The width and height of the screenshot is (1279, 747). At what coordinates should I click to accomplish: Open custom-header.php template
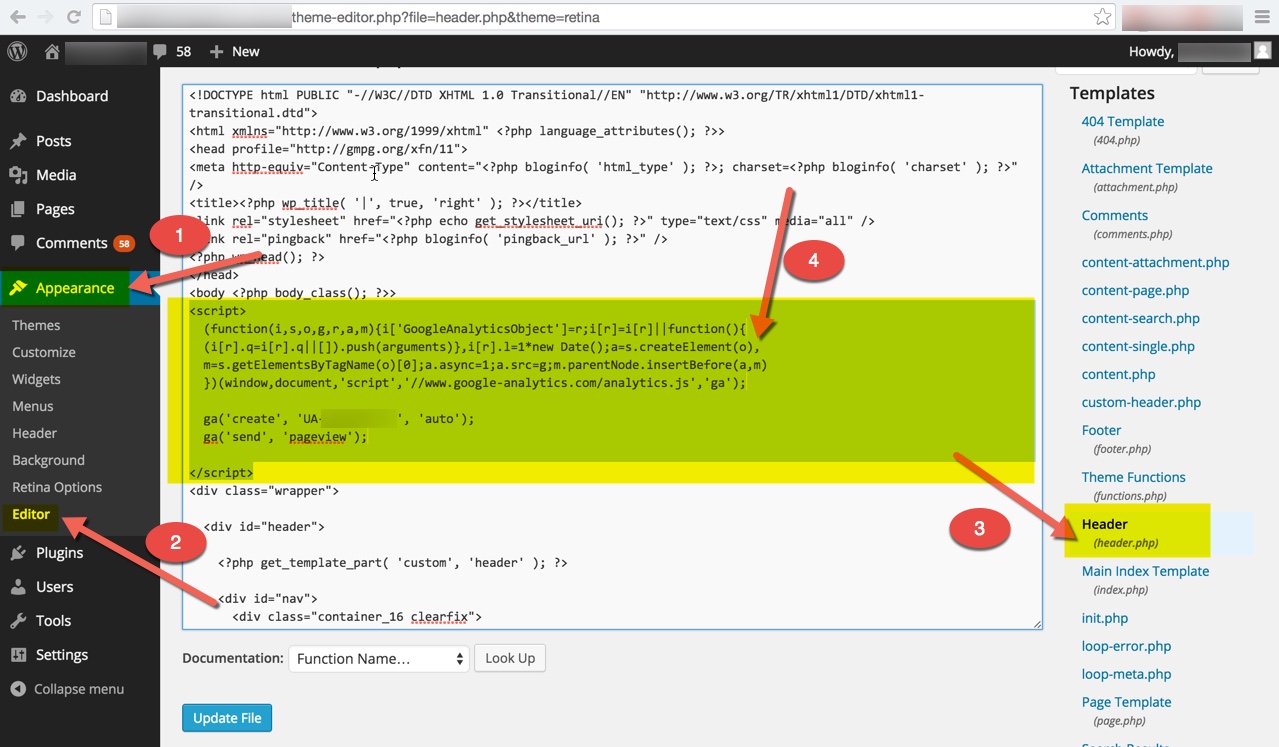1141,402
